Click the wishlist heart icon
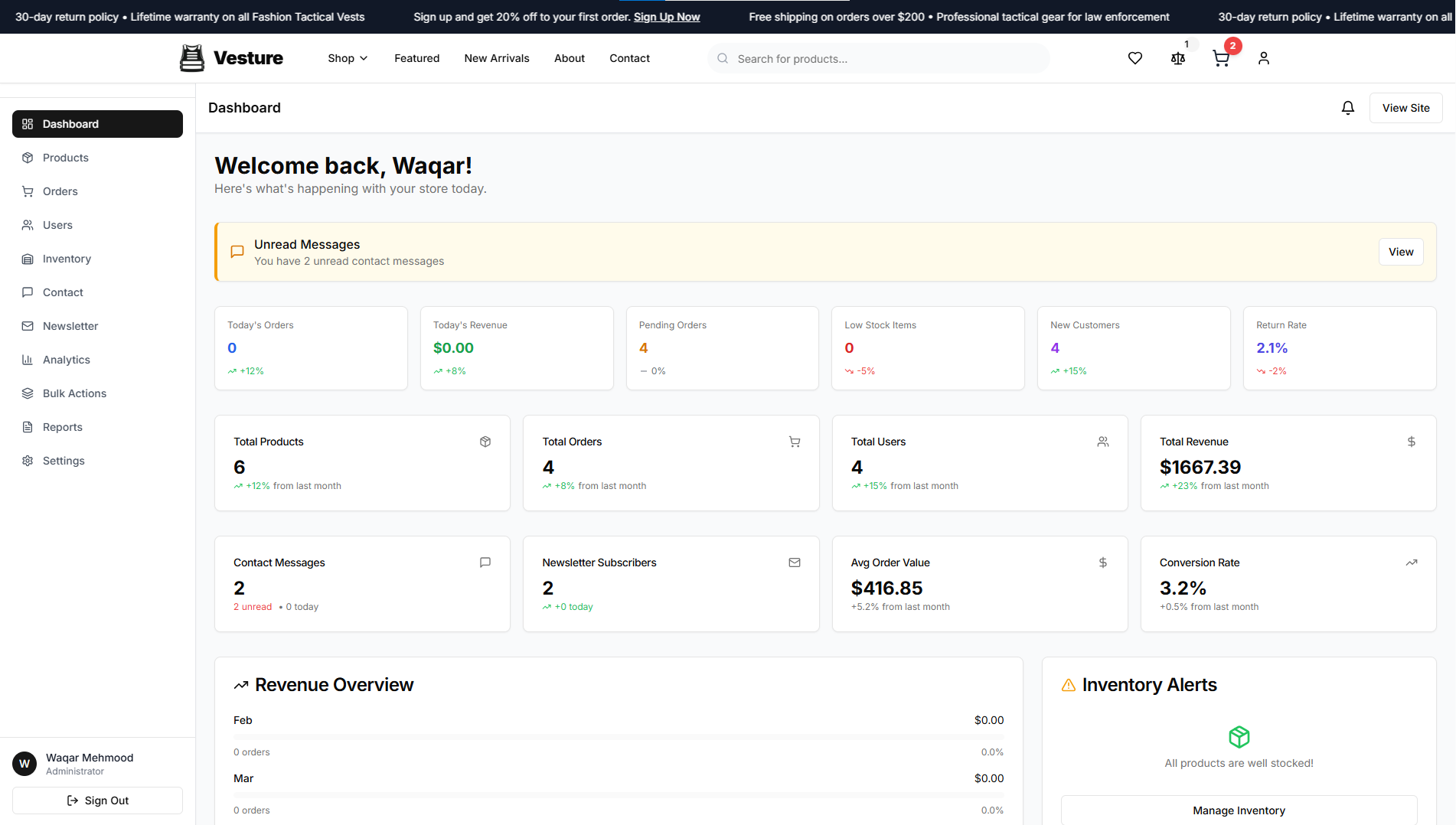 1135,57
